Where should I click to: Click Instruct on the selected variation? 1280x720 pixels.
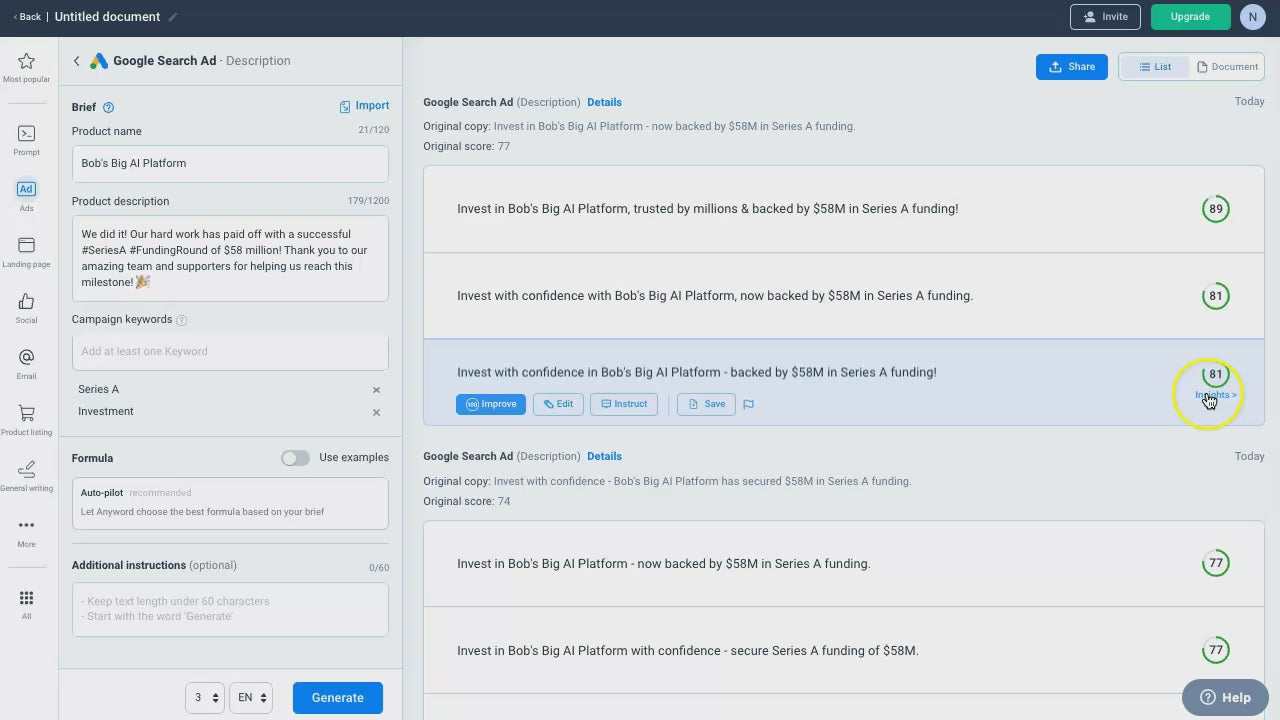pos(624,404)
